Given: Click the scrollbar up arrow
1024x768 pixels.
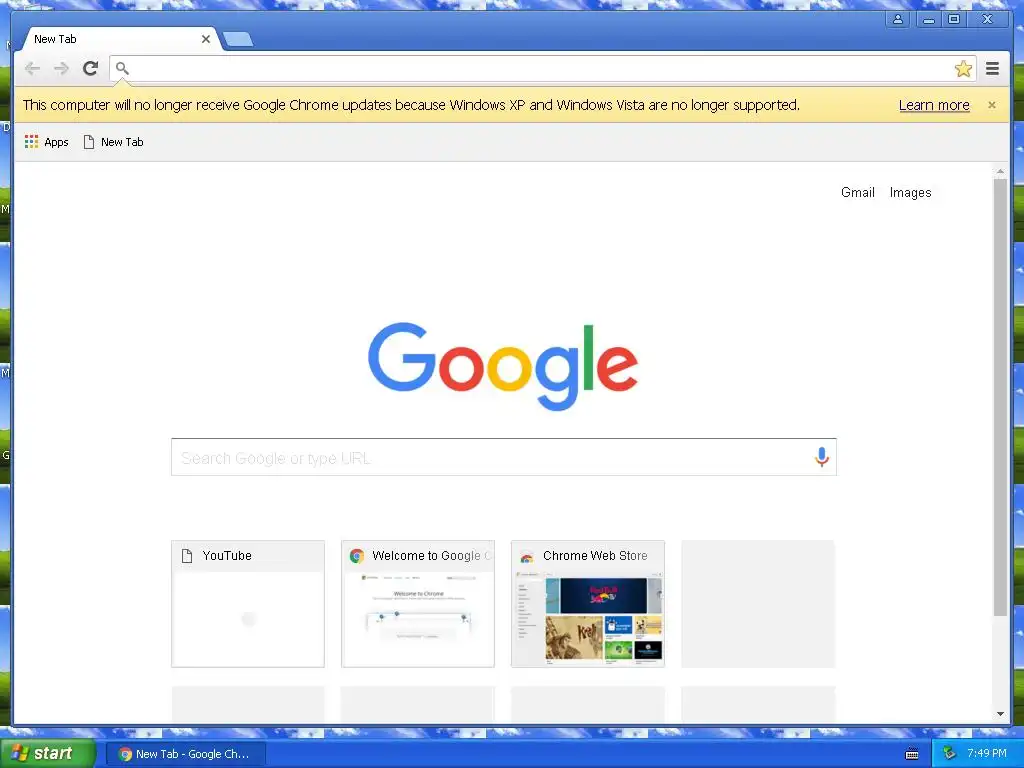Looking at the screenshot, I should (x=1000, y=171).
